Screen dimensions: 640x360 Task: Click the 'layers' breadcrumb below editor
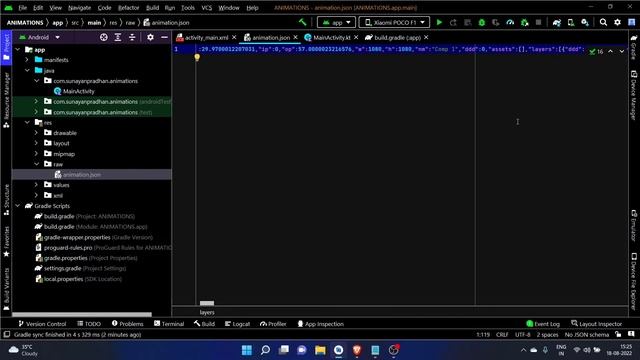tap(207, 313)
